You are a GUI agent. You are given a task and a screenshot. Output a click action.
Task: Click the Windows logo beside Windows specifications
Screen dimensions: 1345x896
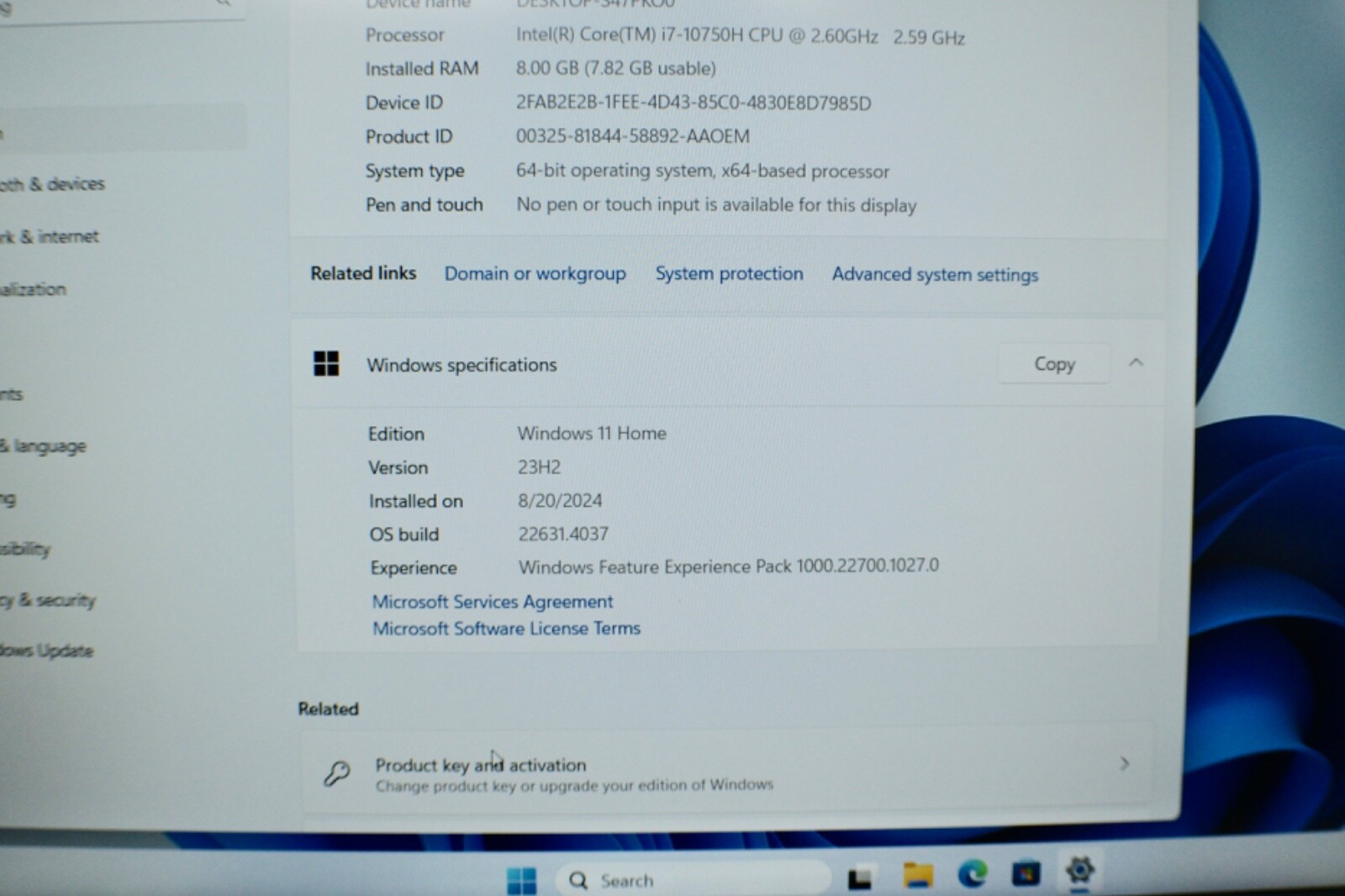tap(326, 364)
